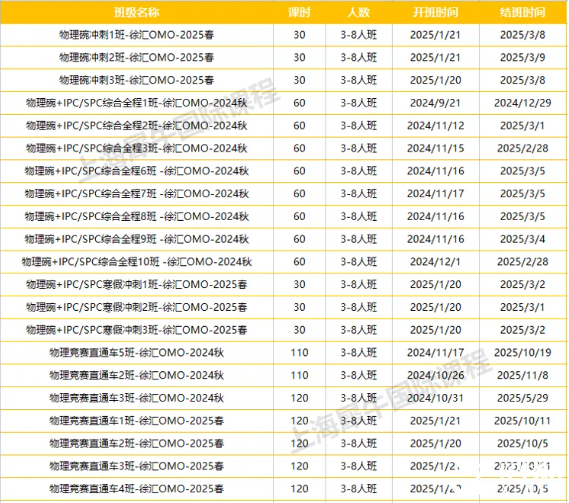Select the 班级名称 column header

136,12
